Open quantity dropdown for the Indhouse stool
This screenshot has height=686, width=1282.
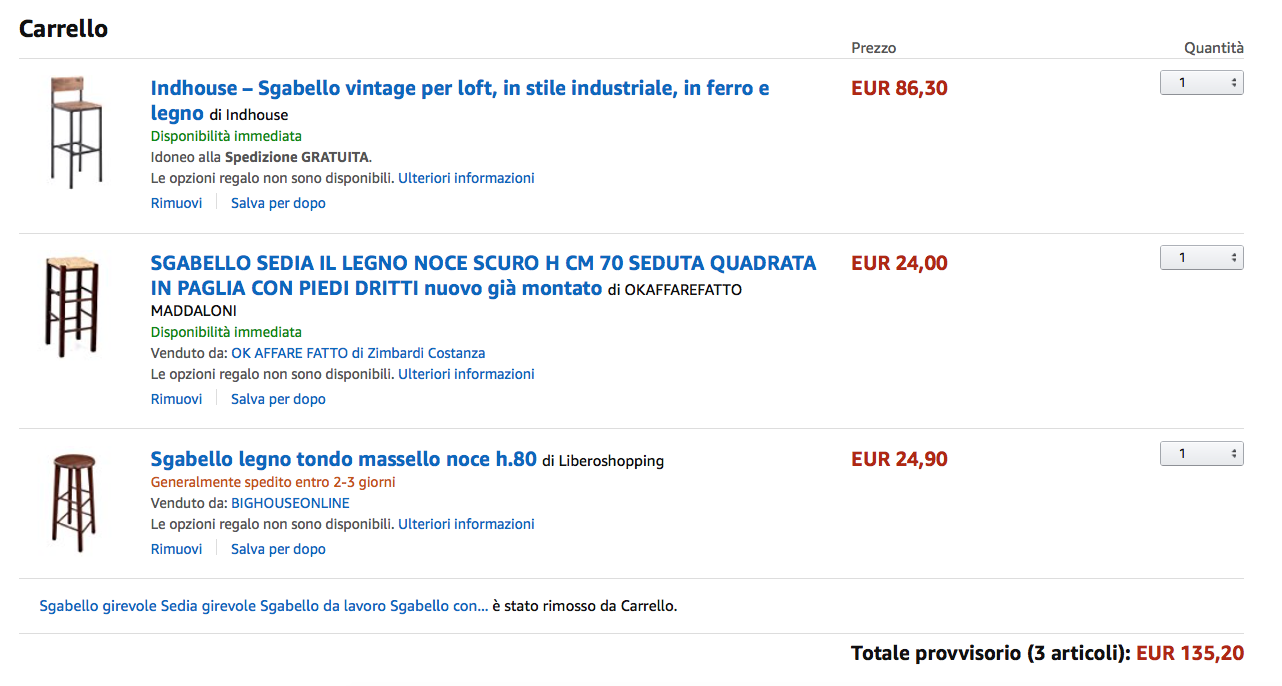(x=1201, y=83)
